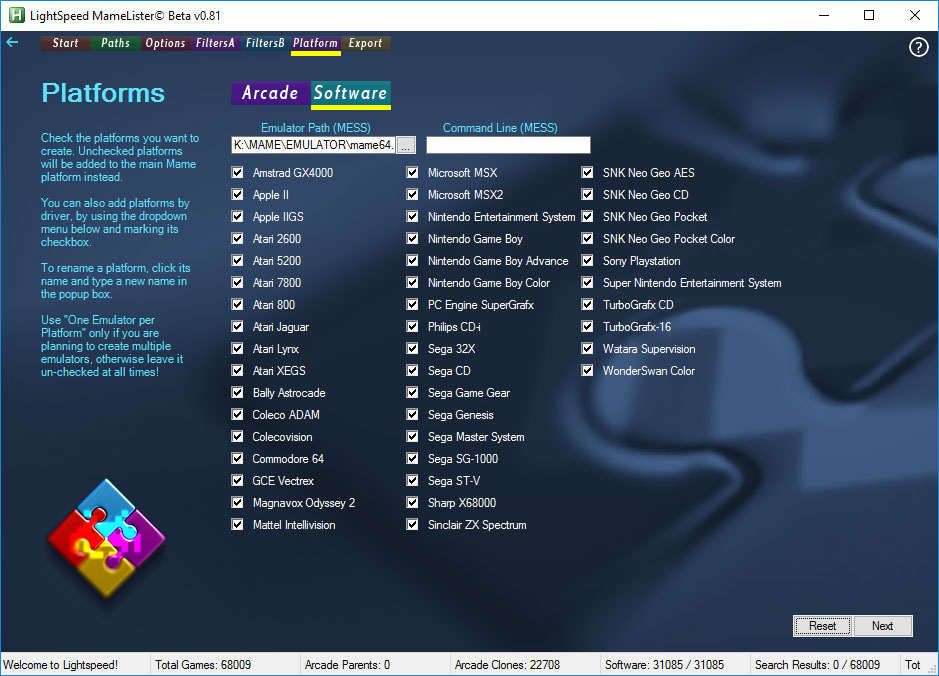
Task: Toggle the Sony Playstation checkbox
Action: pos(587,260)
